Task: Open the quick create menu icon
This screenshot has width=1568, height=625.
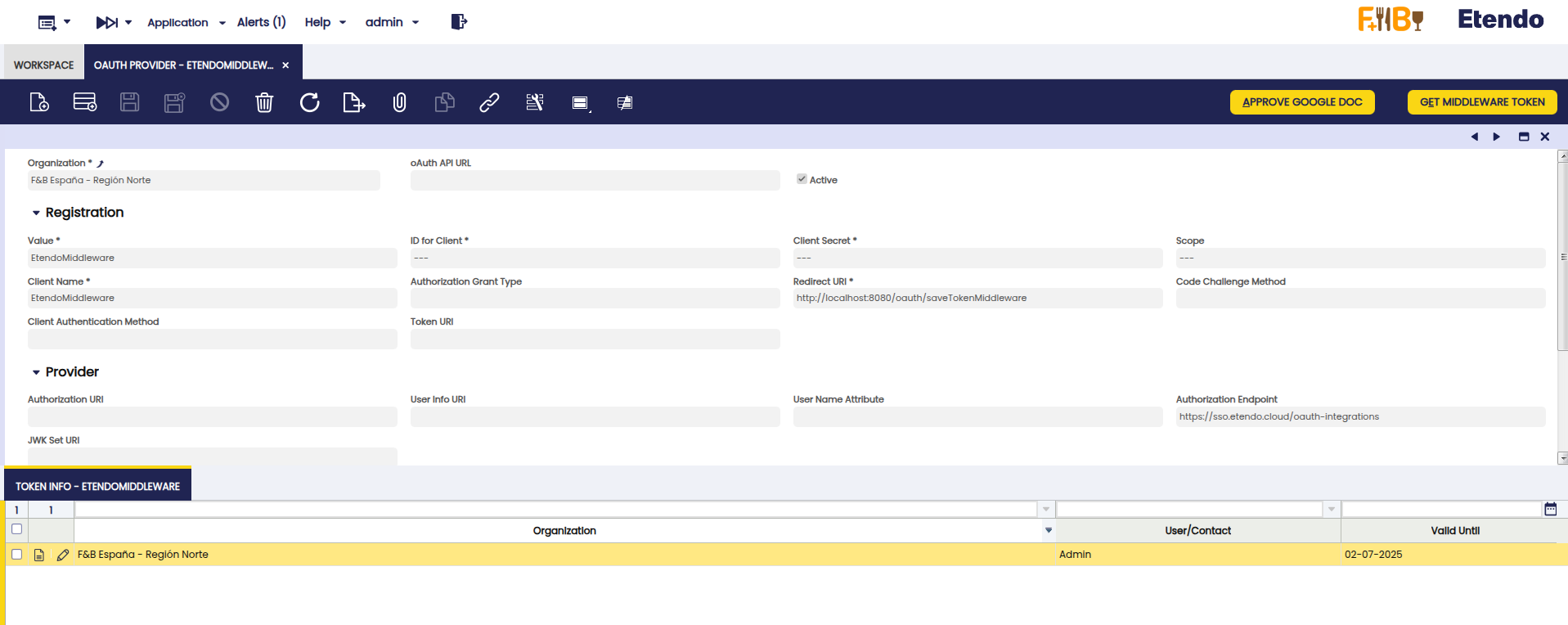Action: [x=47, y=23]
